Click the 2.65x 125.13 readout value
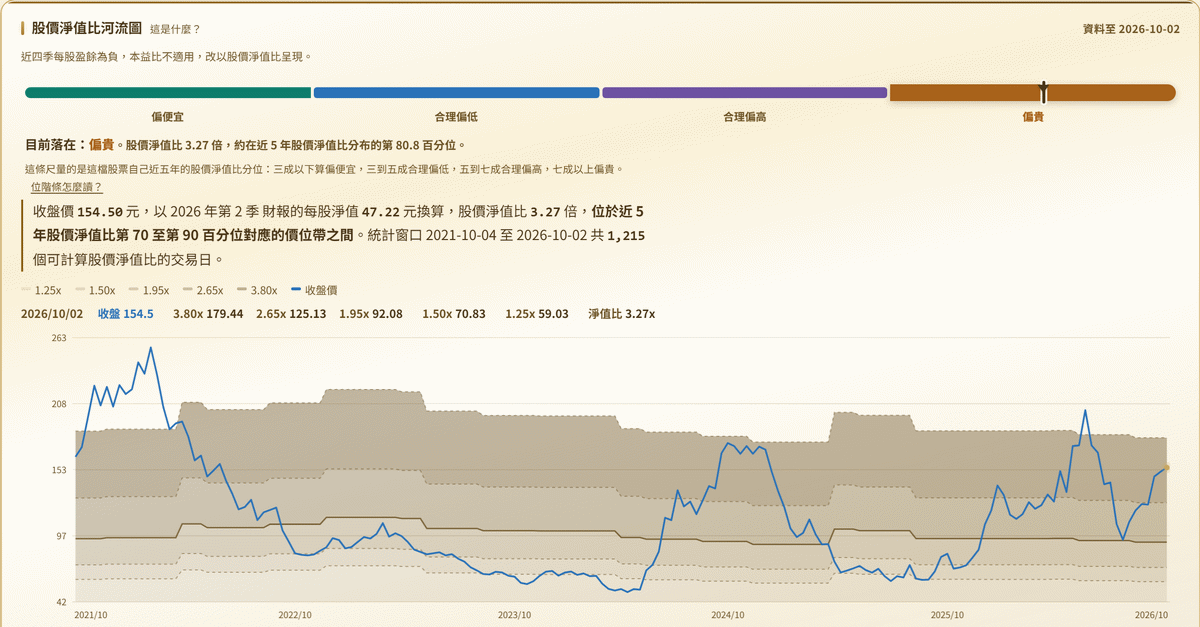Viewport: 1200px width, 627px height. click(291, 314)
